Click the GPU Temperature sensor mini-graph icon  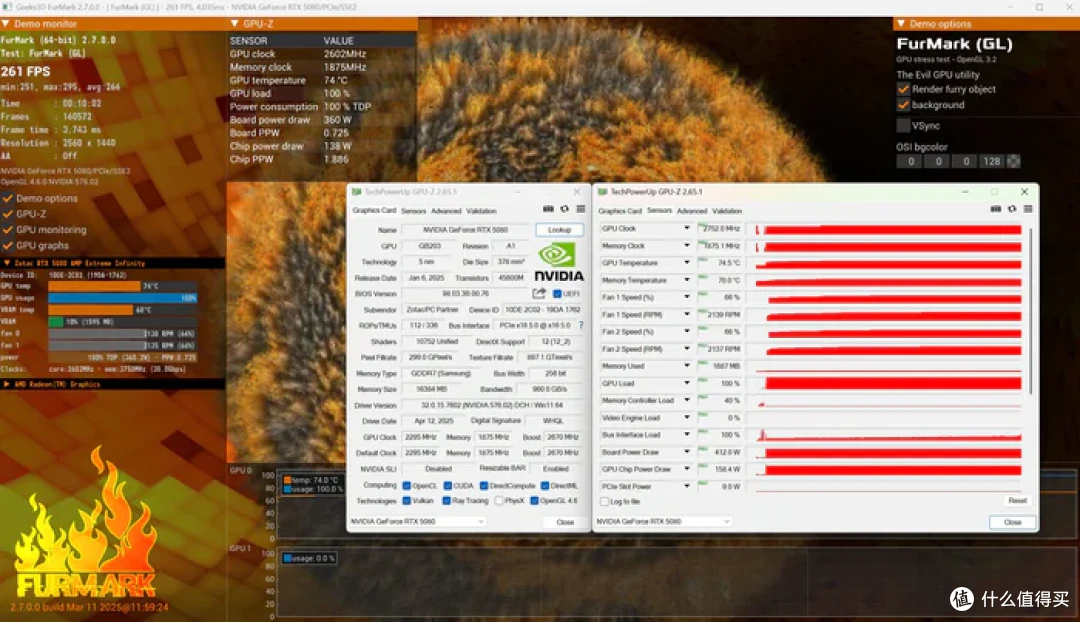(x=703, y=260)
